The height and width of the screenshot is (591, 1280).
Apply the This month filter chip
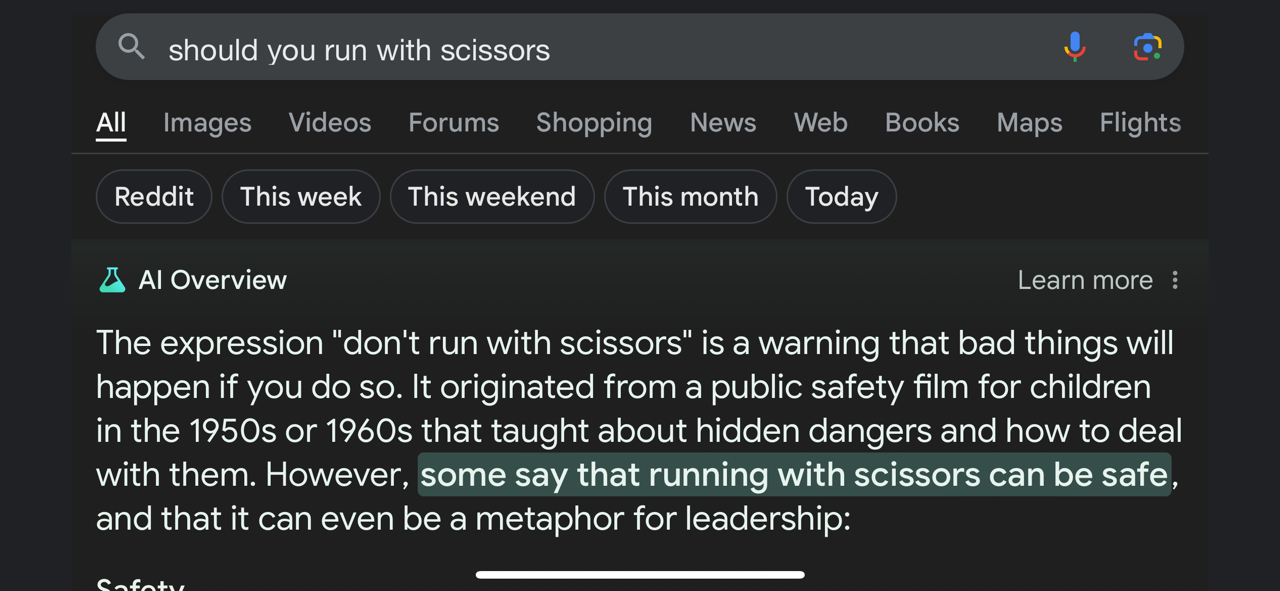[x=690, y=196]
